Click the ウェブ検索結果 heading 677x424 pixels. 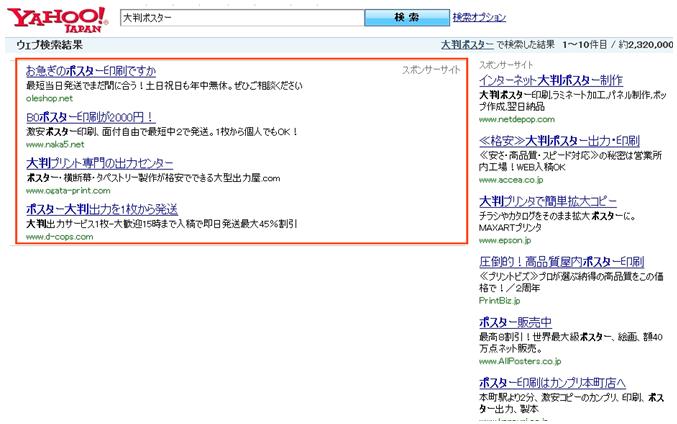point(49,45)
